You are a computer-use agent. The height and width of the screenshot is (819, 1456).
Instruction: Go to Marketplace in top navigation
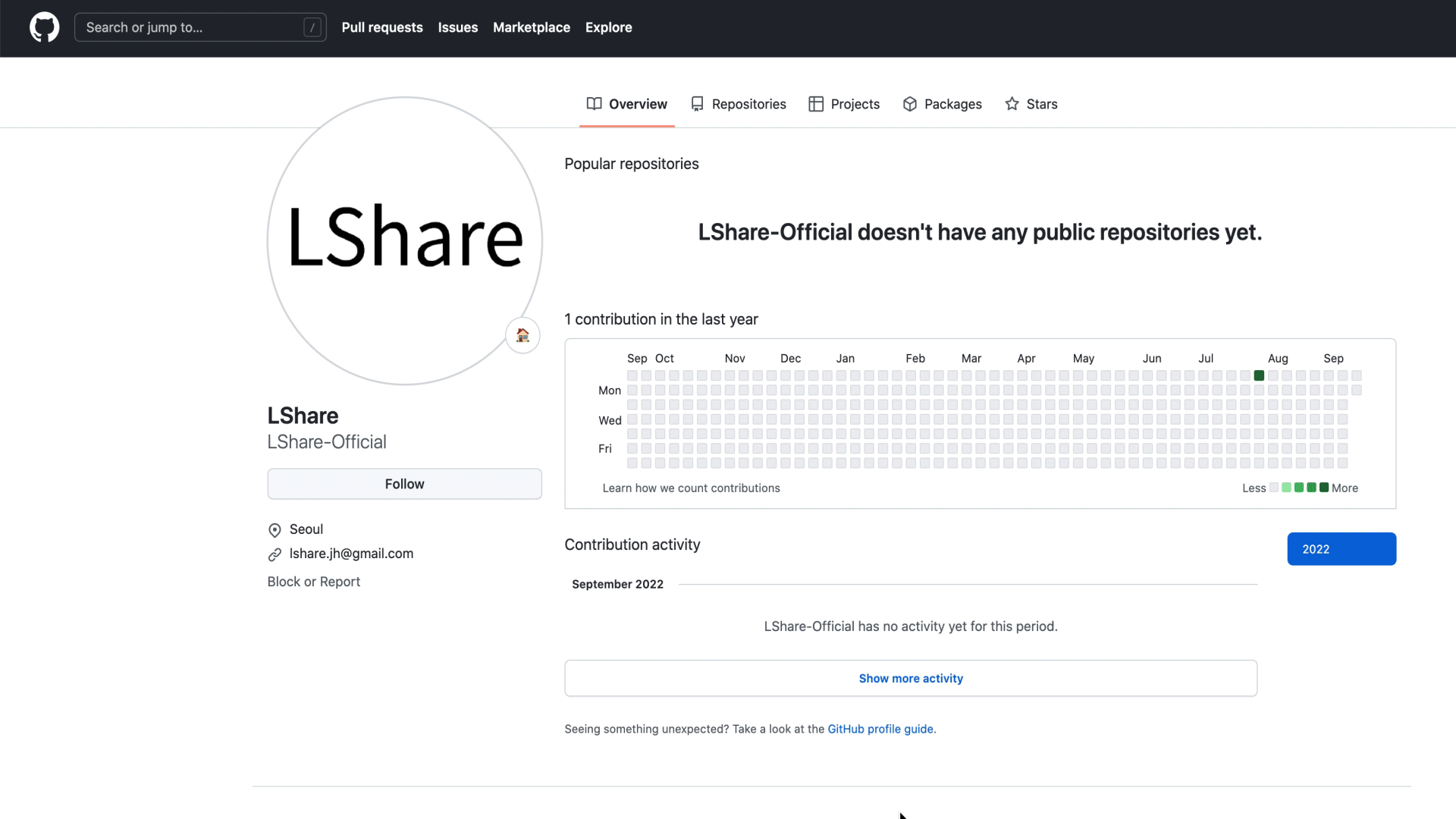point(532,27)
